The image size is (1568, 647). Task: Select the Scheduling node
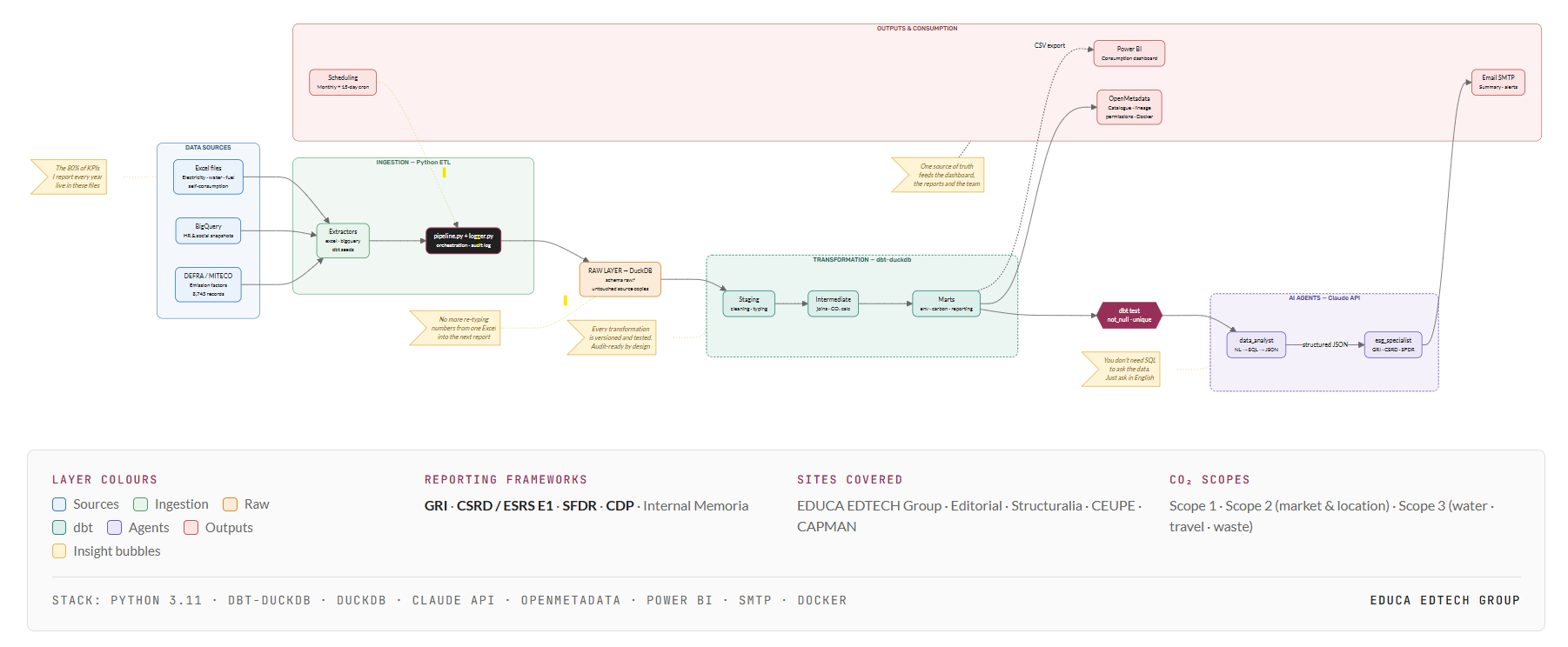pyautogui.click(x=343, y=82)
